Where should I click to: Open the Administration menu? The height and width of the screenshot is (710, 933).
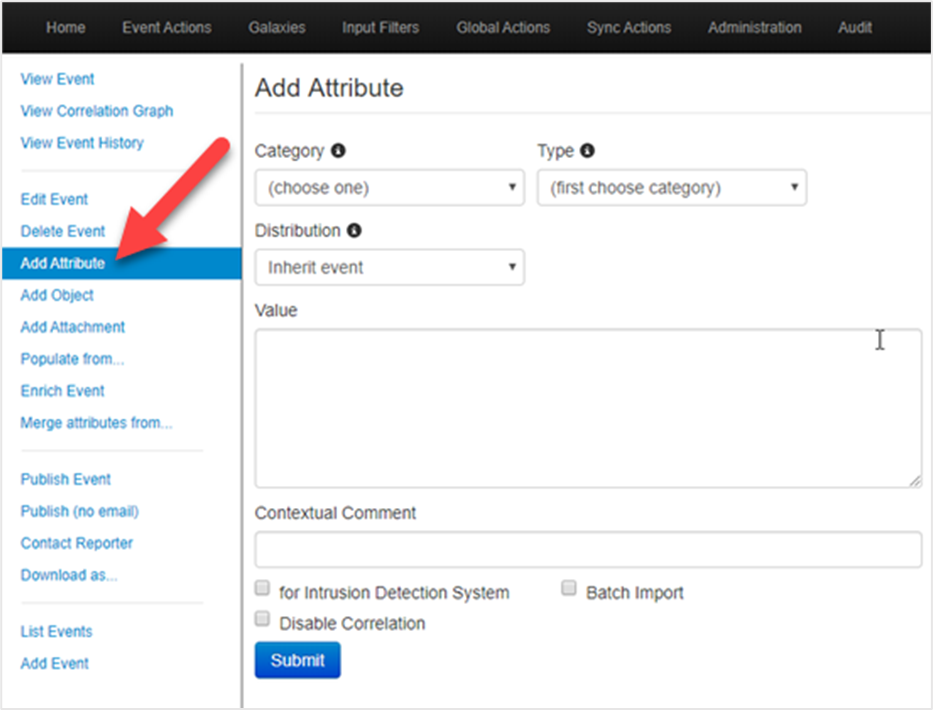pos(754,27)
